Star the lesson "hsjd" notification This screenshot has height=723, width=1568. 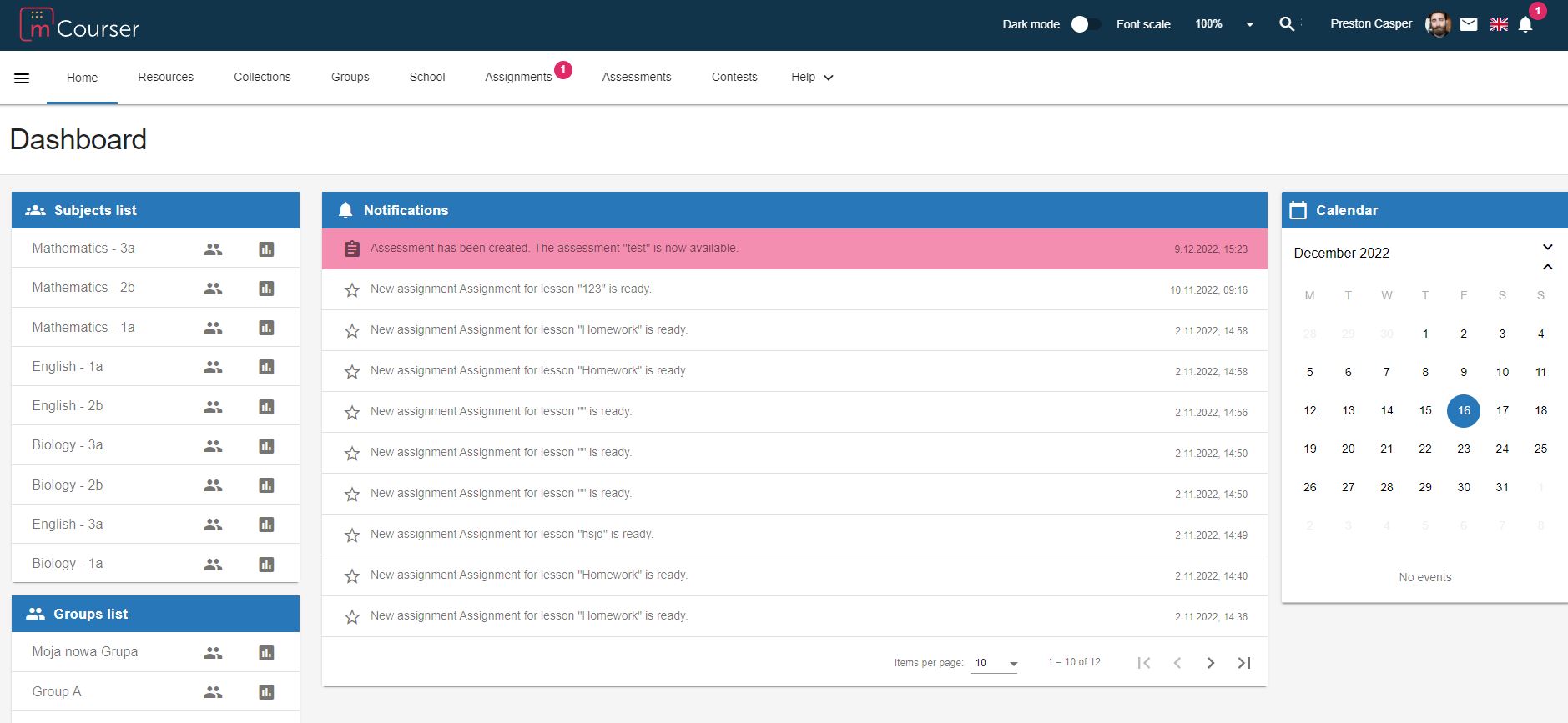pyautogui.click(x=352, y=535)
